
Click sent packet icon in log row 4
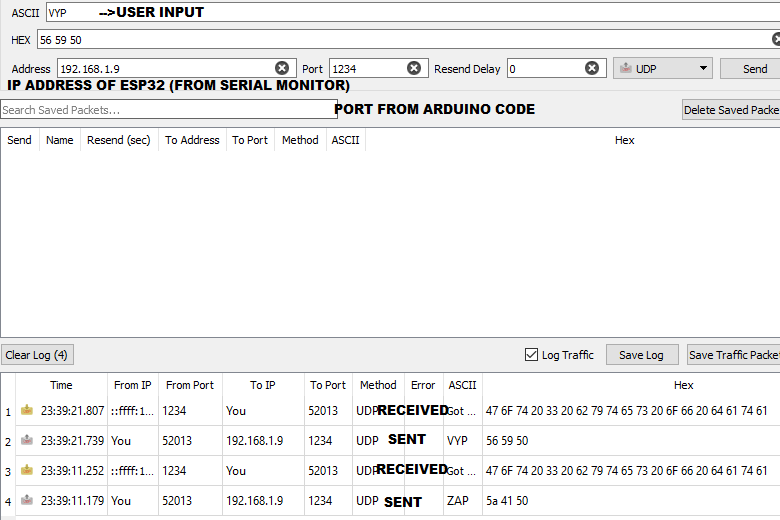pyautogui.click(x=27, y=500)
